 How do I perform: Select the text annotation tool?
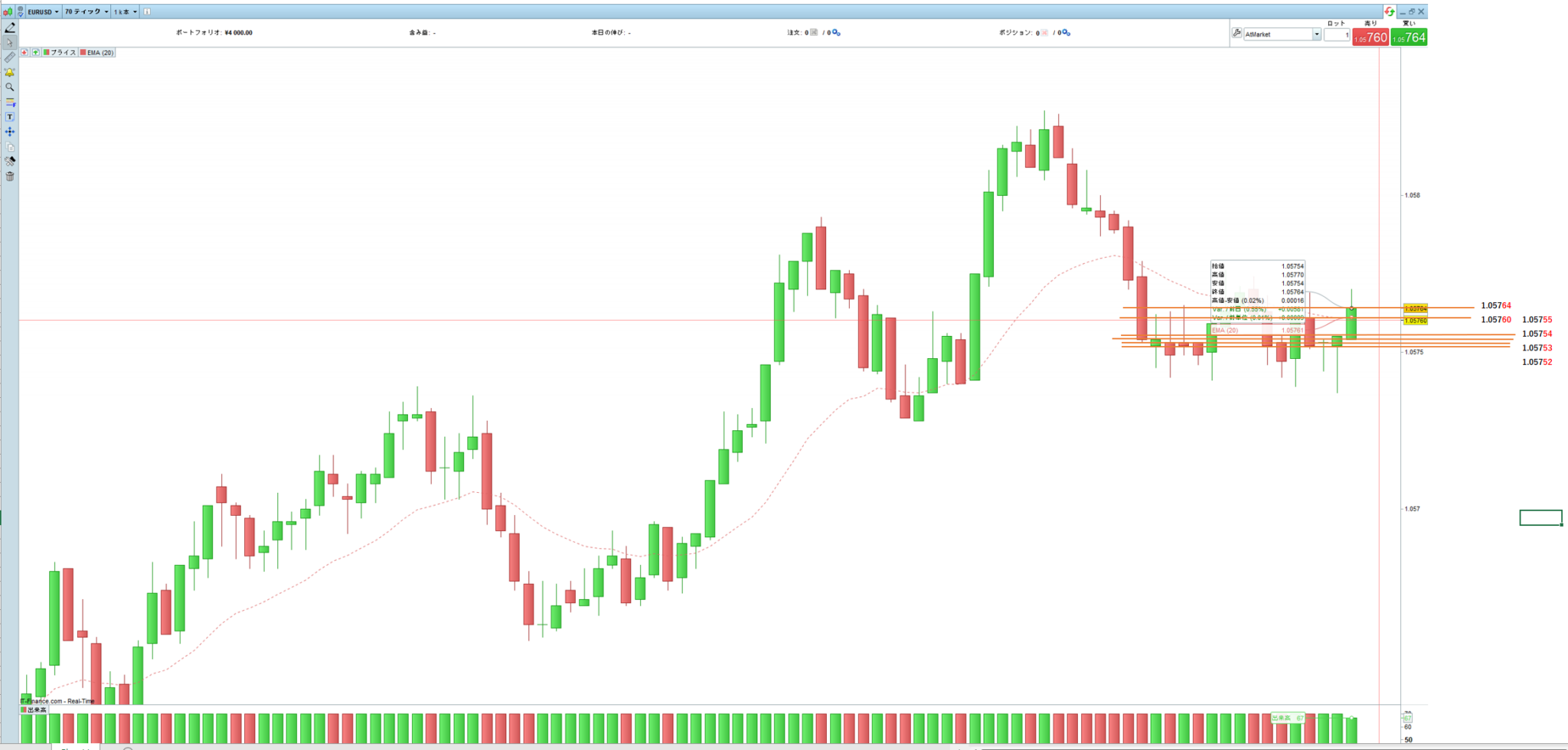pos(10,117)
